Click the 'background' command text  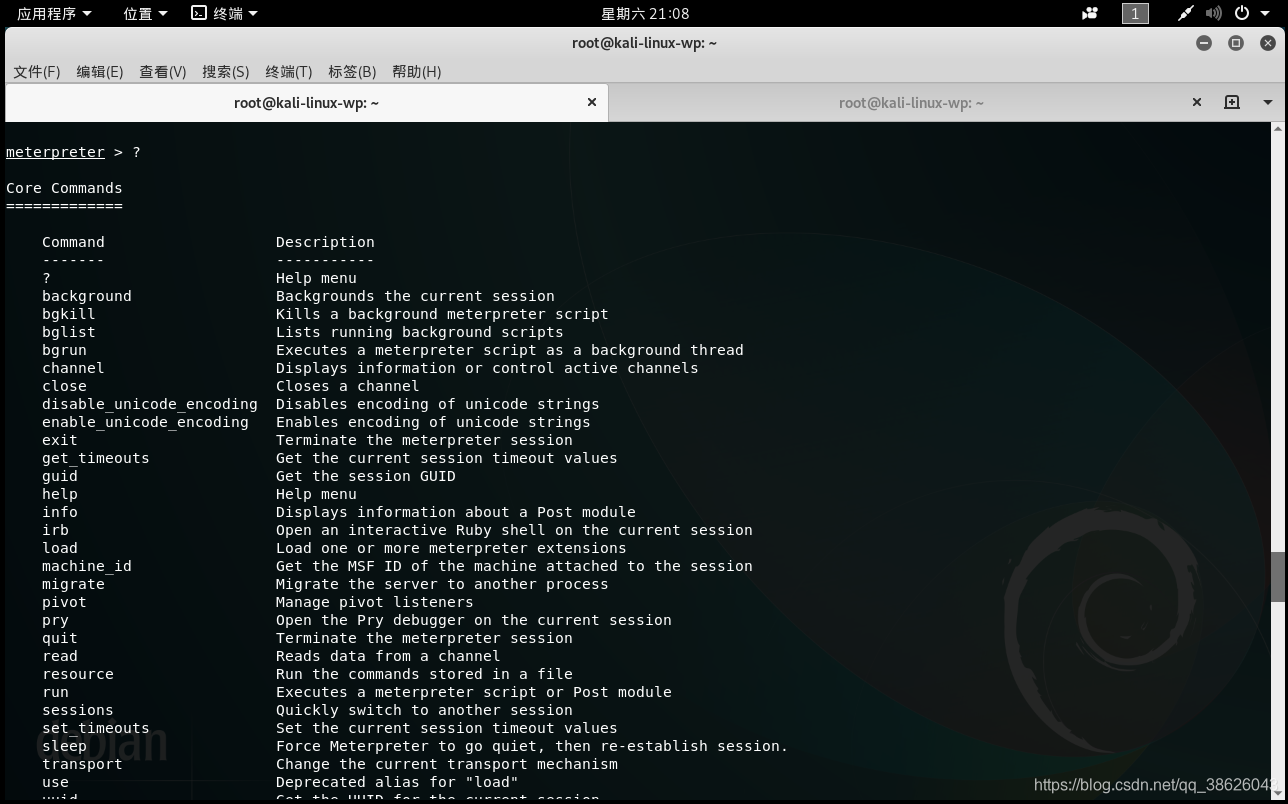pyautogui.click(x=87, y=296)
